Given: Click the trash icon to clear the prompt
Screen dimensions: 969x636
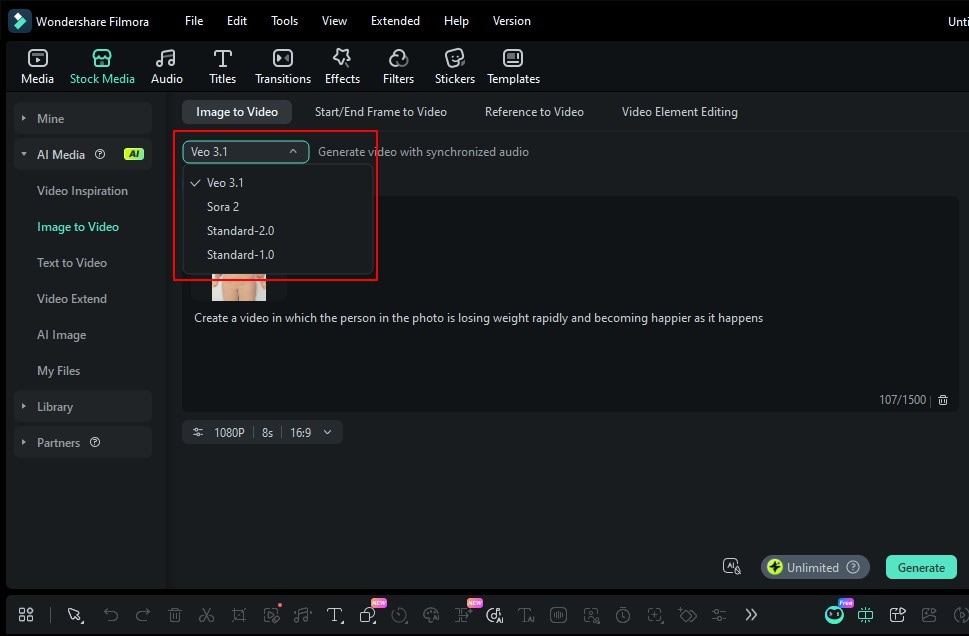Looking at the screenshot, I should (942, 399).
